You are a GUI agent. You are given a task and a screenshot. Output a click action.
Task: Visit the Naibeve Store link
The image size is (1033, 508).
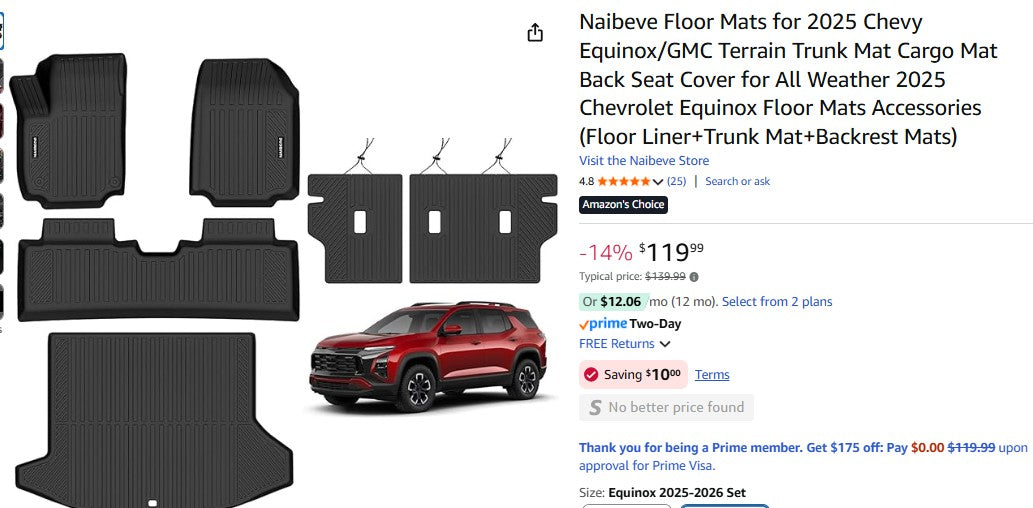(644, 161)
